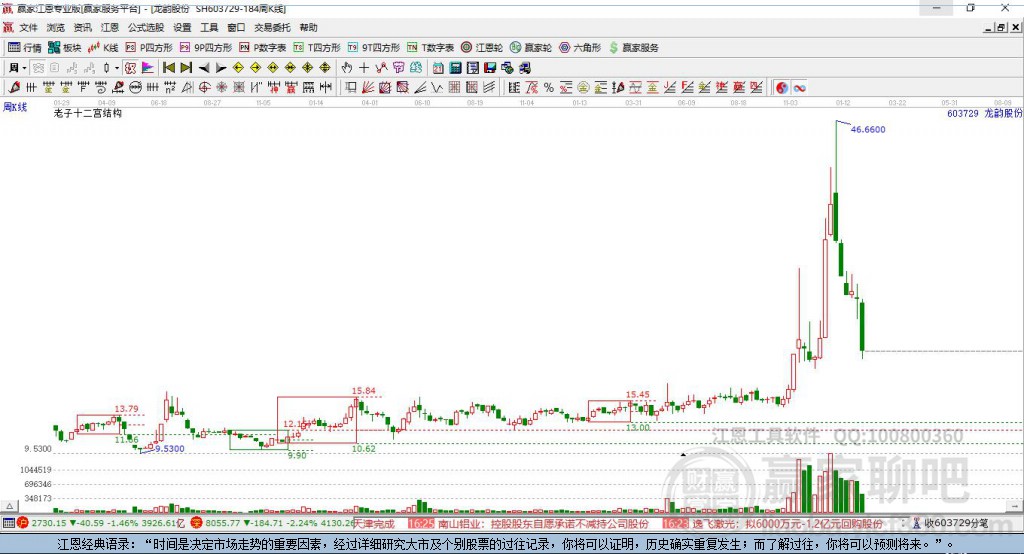Open the 行情 quotes view
This screenshot has width=1024, height=554.
point(24,48)
